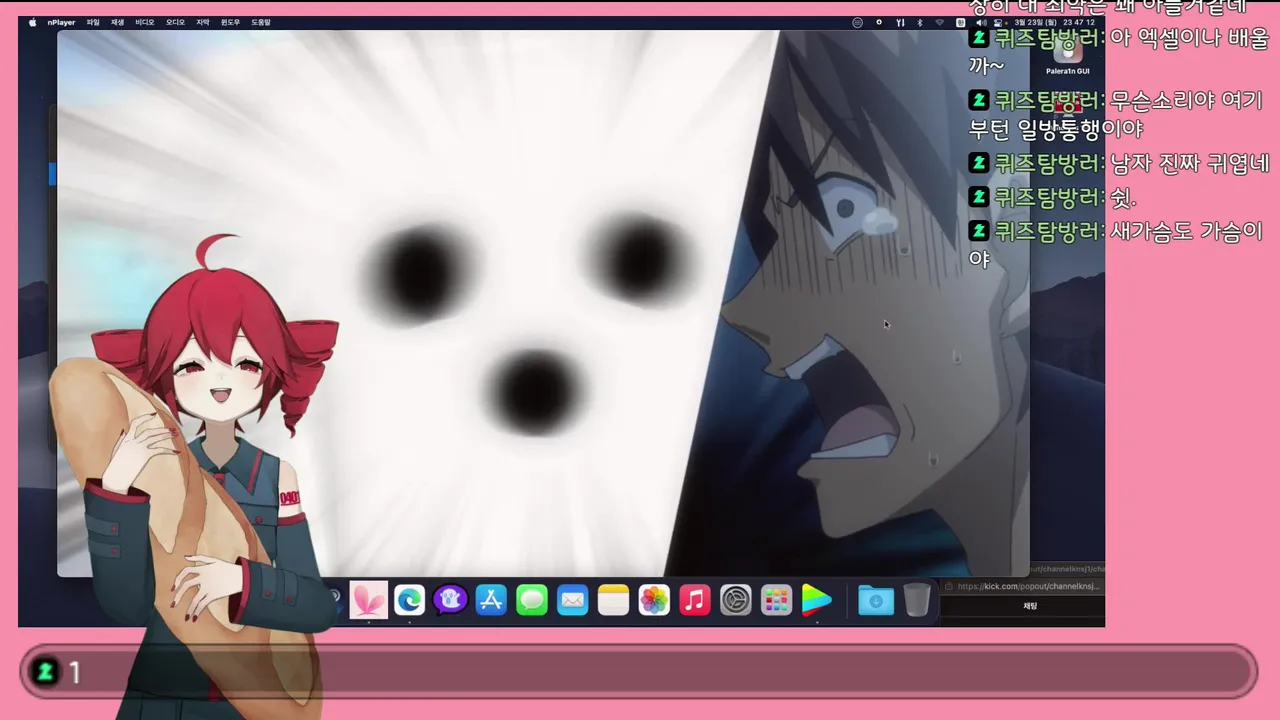This screenshot has width=1280, height=720.
Task: Click the date and clock in menu bar
Action: click(x=1055, y=22)
